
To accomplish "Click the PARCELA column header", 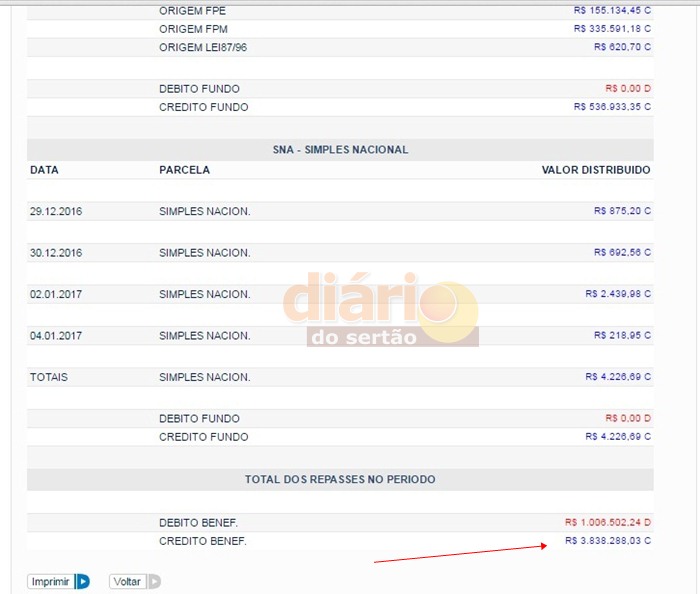I will coord(185,170).
